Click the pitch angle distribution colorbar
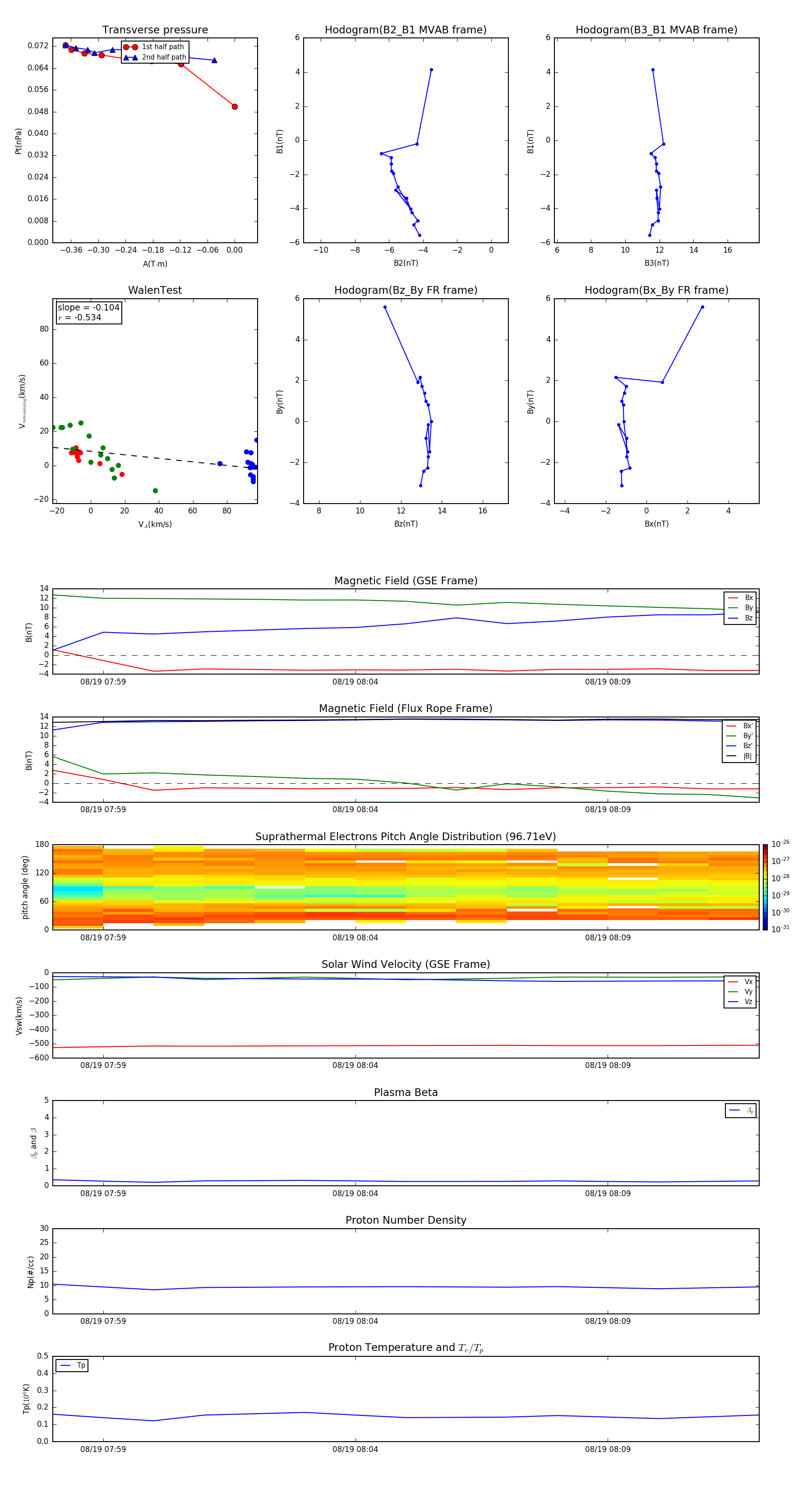The width and height of the screenshot is (812, 1489). pyautogui.click(x=765, y=887)
